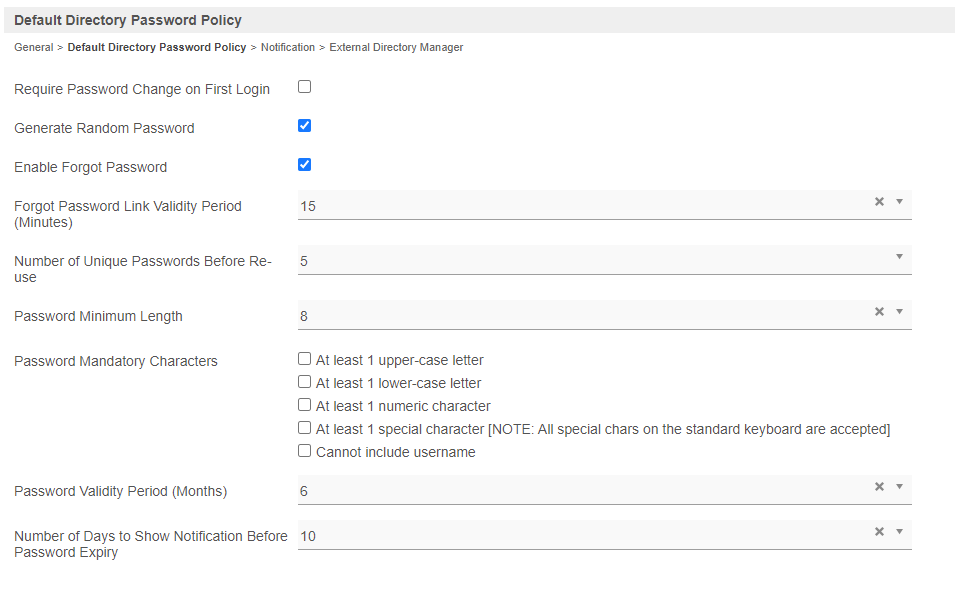Disable the Enable Forgot Password checkbox
Image resolution: width=955 pixels, height=602 pixels.
click(305, 165)
